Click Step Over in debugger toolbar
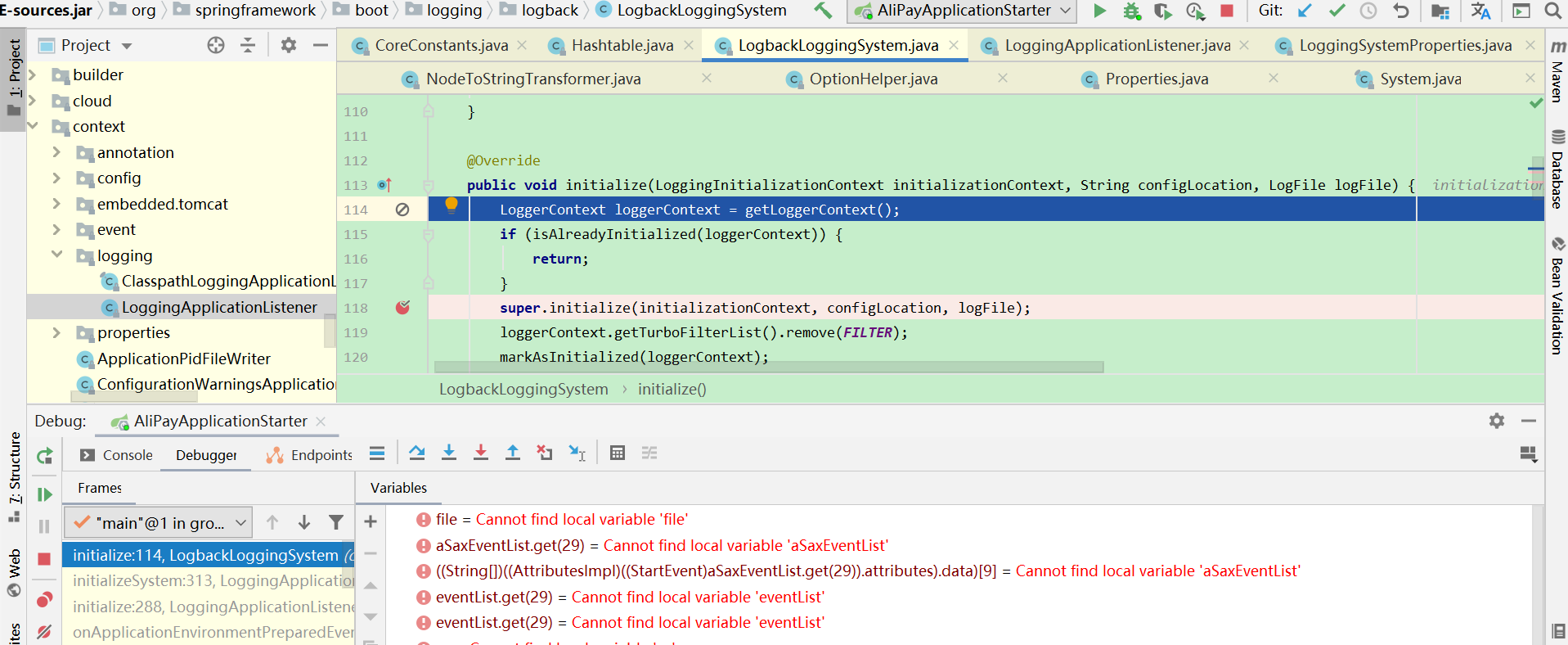This screenshot has width=1568, height=645. (x=417, y=453)
